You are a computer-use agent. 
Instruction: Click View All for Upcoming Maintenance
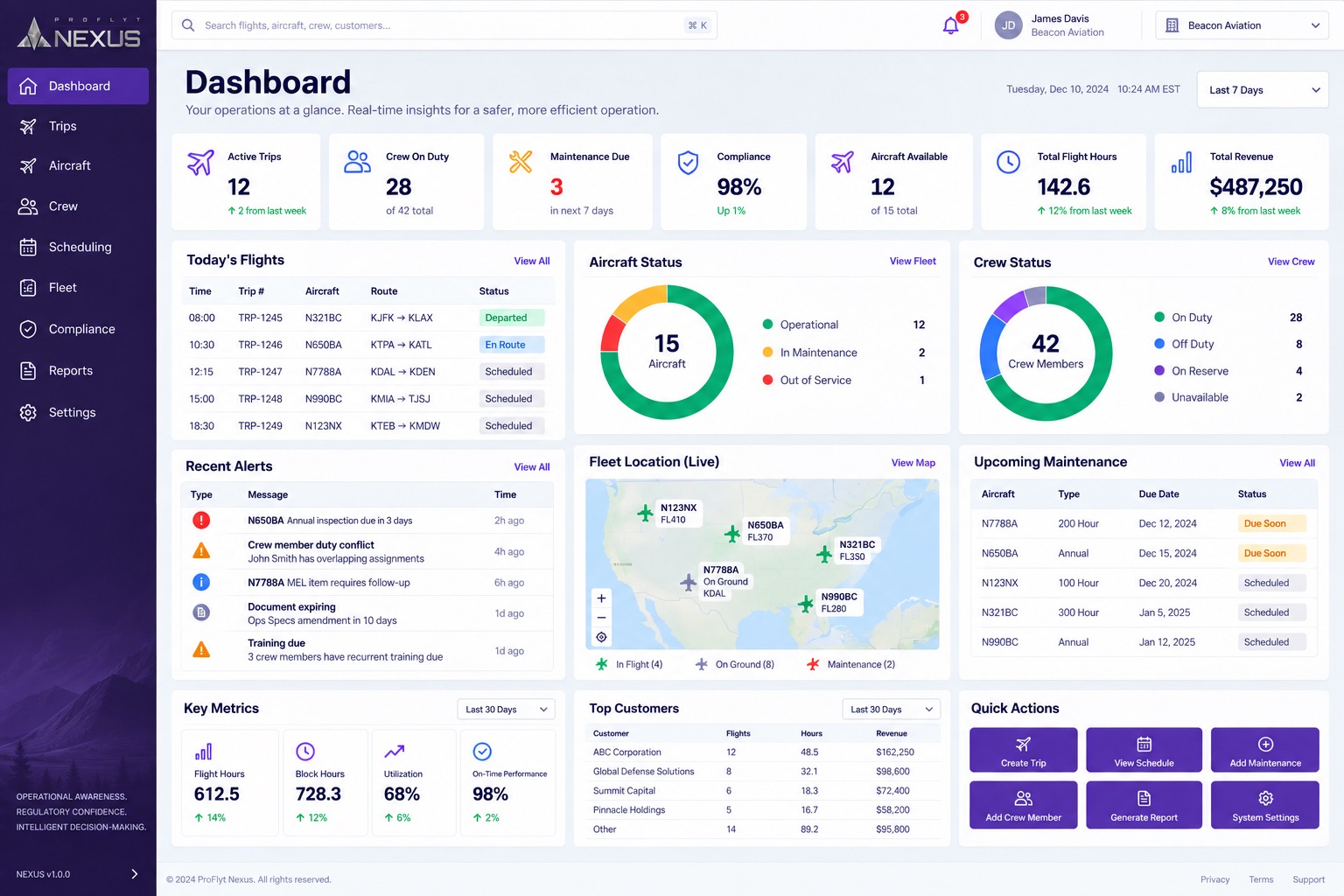click(x=1297, y=463)
